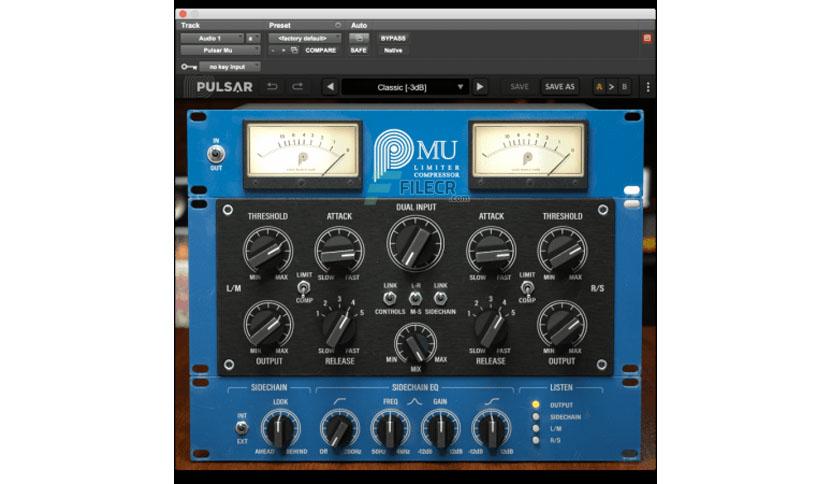Click the key input icon

click(188, 67)
